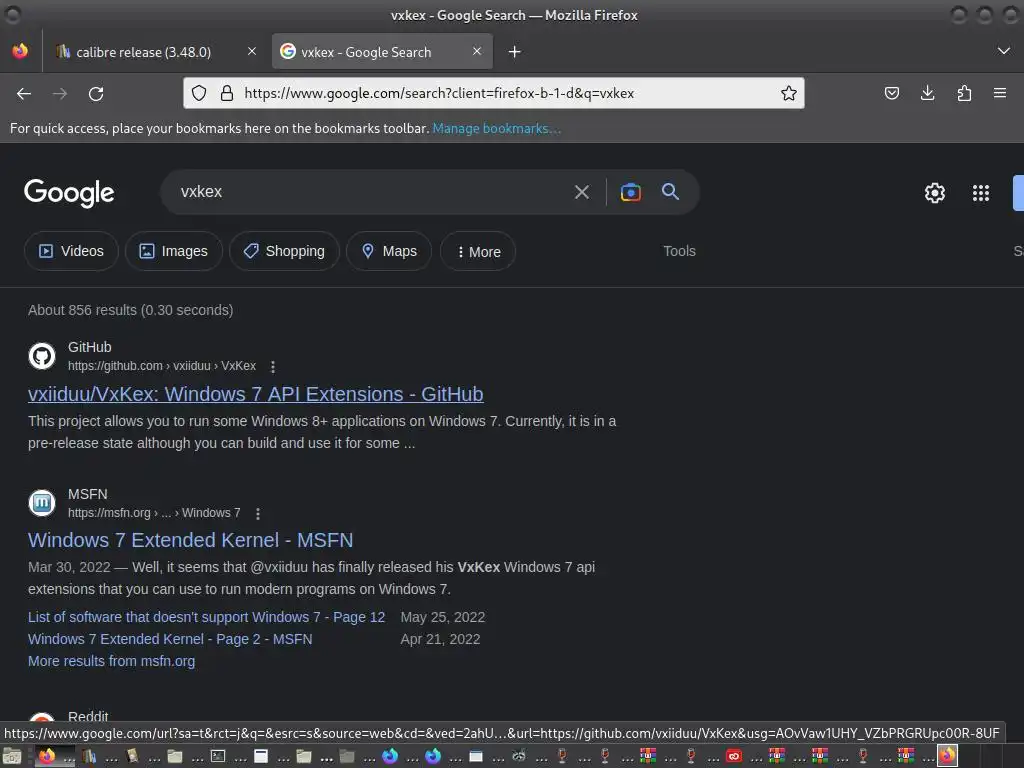
Task: Open the Google apps grid
Action: click(981, 193)
